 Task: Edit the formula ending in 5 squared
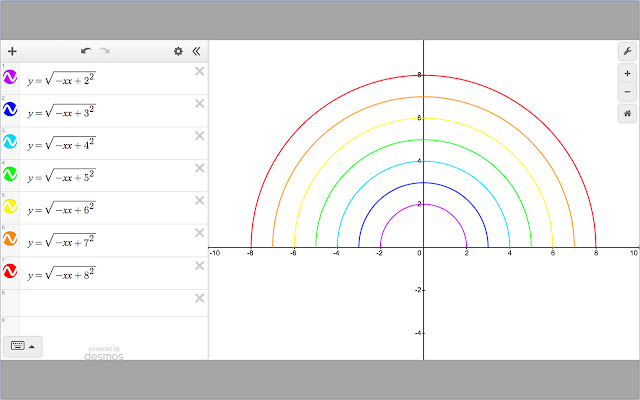tap(62, 175)
